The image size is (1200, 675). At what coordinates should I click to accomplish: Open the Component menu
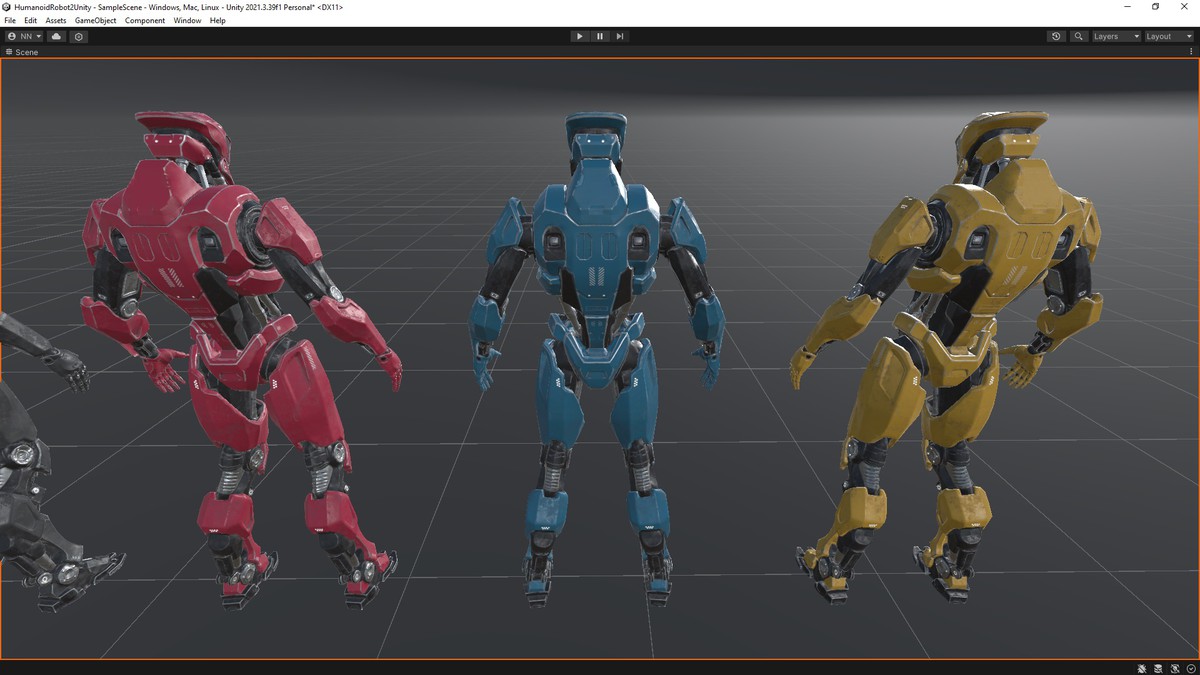(x=145, y=20)
